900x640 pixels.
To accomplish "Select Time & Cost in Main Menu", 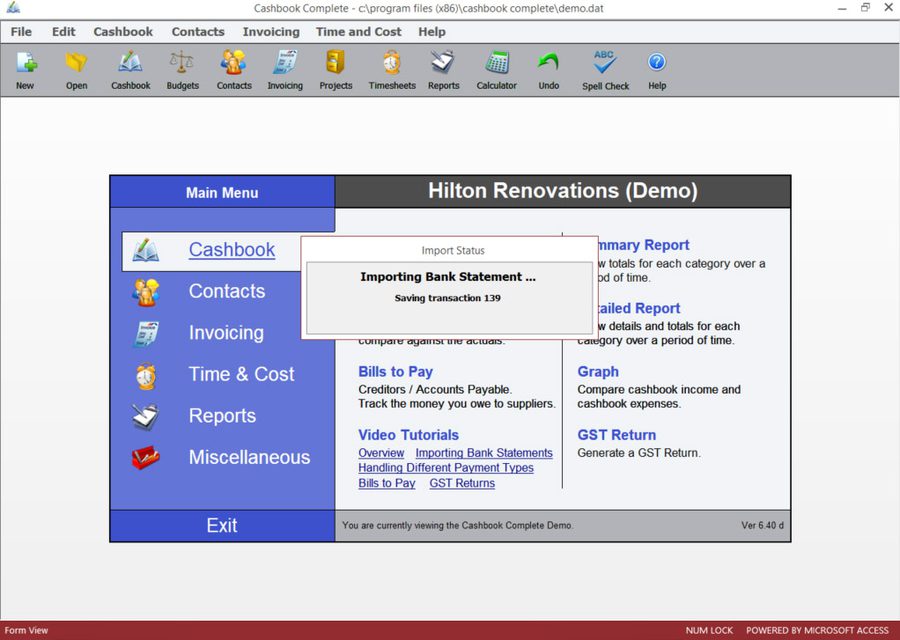I will pos(241,374).
